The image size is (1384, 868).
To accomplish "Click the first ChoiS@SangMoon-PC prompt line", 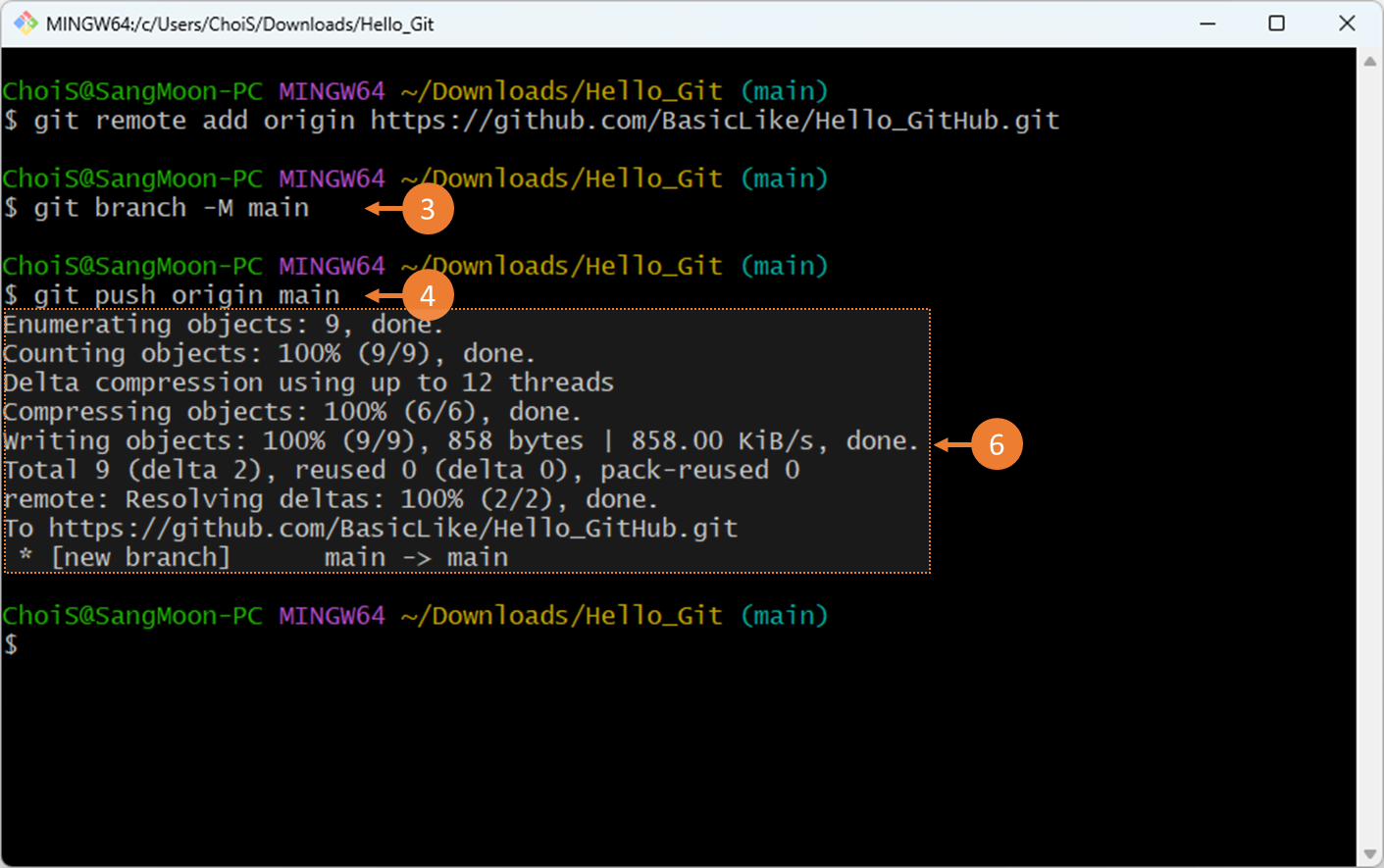I will click(415, 91).
